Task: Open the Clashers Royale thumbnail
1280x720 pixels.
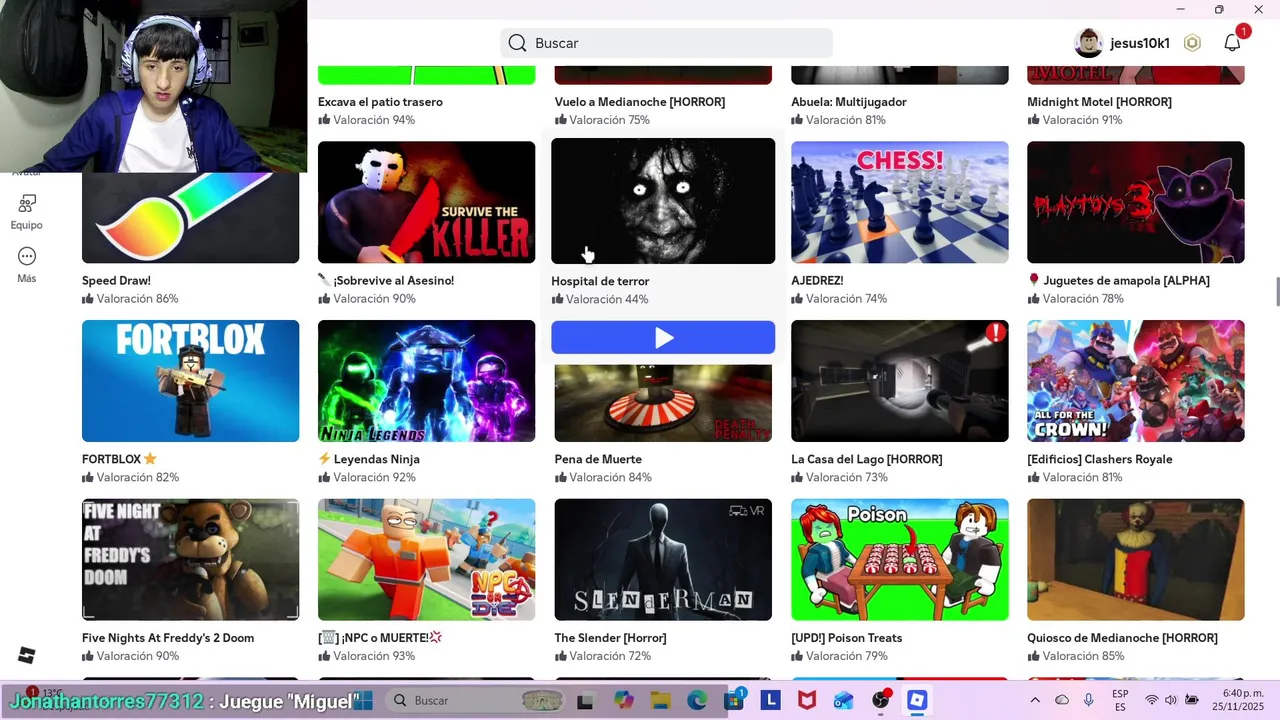Action: click(x=1135, y=381)
